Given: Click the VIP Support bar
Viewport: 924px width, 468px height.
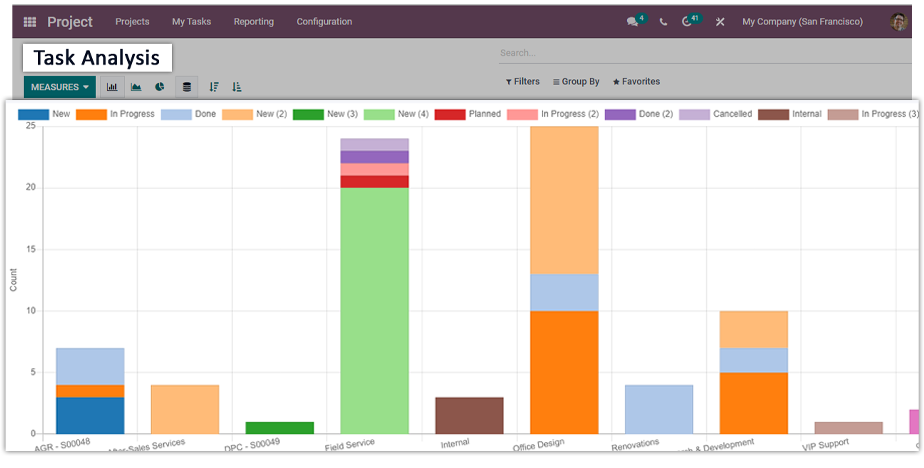Looking at the screenshot, I should pos(849,428).
